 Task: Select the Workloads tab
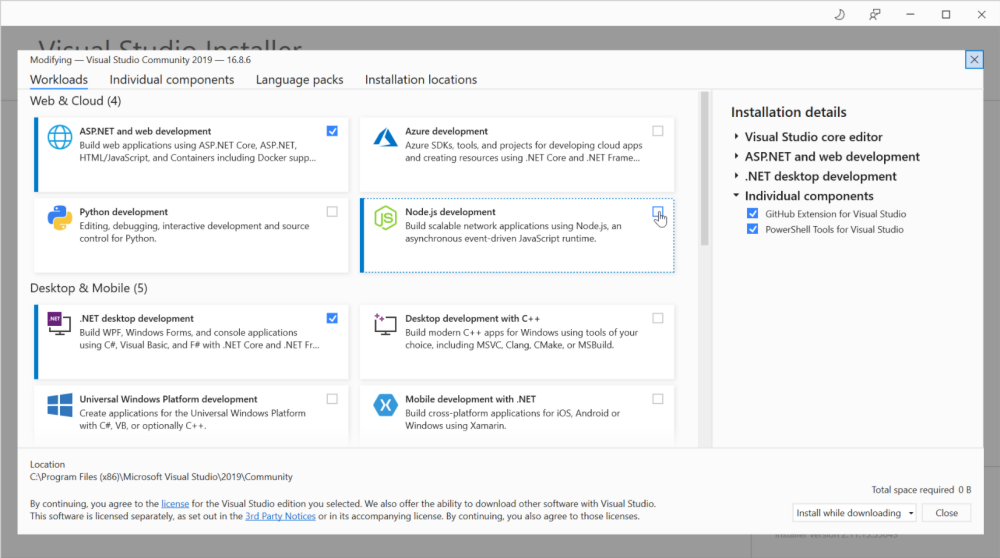pos(59,80)
